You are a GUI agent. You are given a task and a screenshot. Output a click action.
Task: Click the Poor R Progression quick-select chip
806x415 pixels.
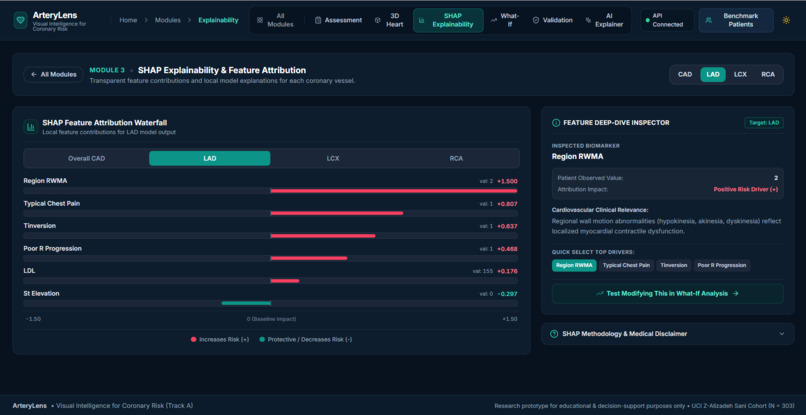point(722,265)
